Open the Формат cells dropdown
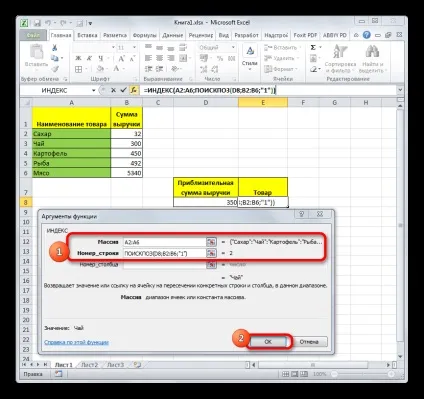This screenshot has width=424, height=399. 281,69
